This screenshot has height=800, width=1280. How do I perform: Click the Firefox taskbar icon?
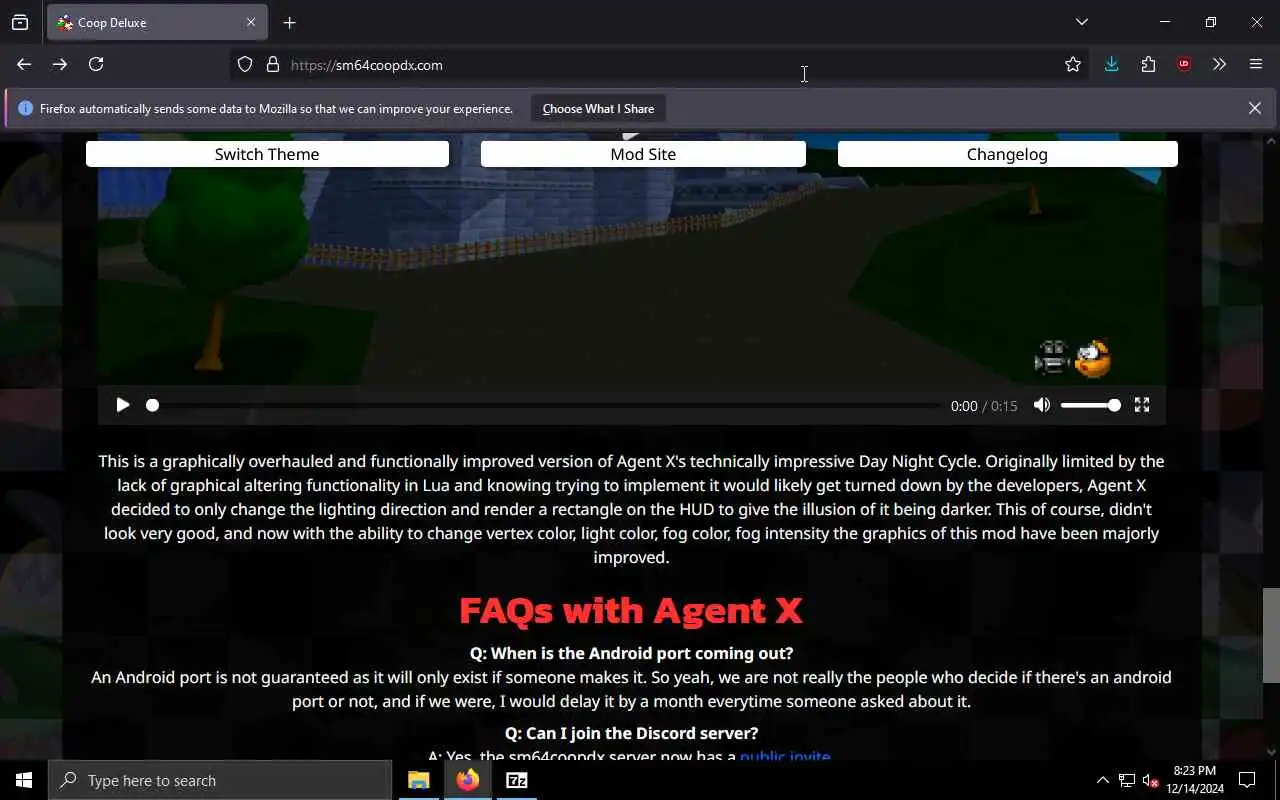point(468,780)
